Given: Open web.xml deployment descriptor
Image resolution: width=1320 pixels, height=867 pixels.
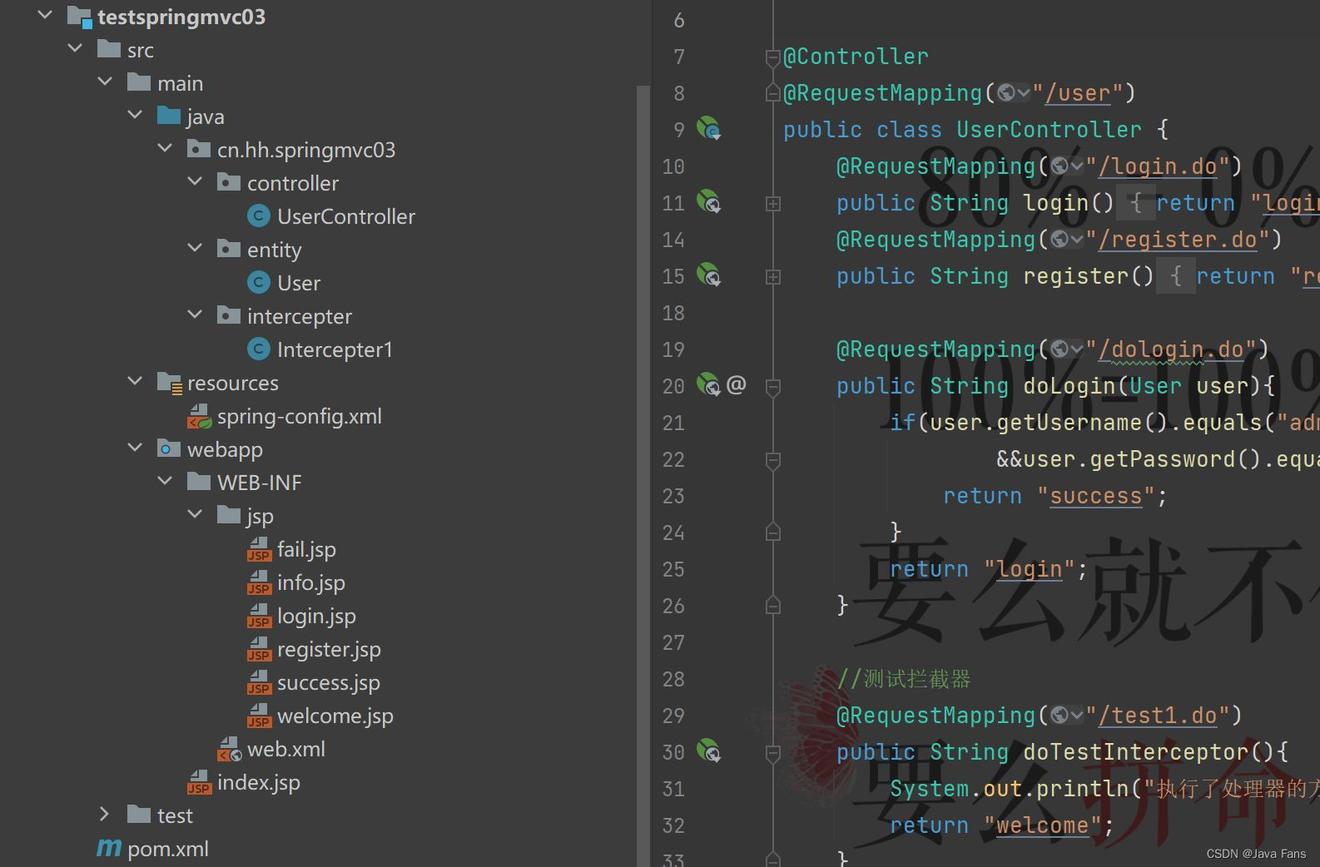Looking at the screenshot, I should pyautogui.click(x=285, y=749).
